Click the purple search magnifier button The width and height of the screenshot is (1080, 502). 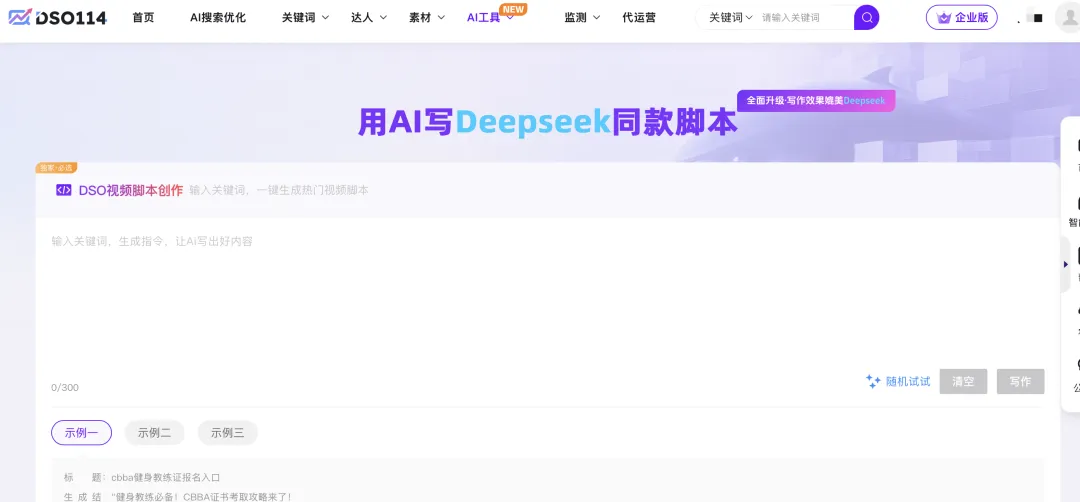(867, 17)
